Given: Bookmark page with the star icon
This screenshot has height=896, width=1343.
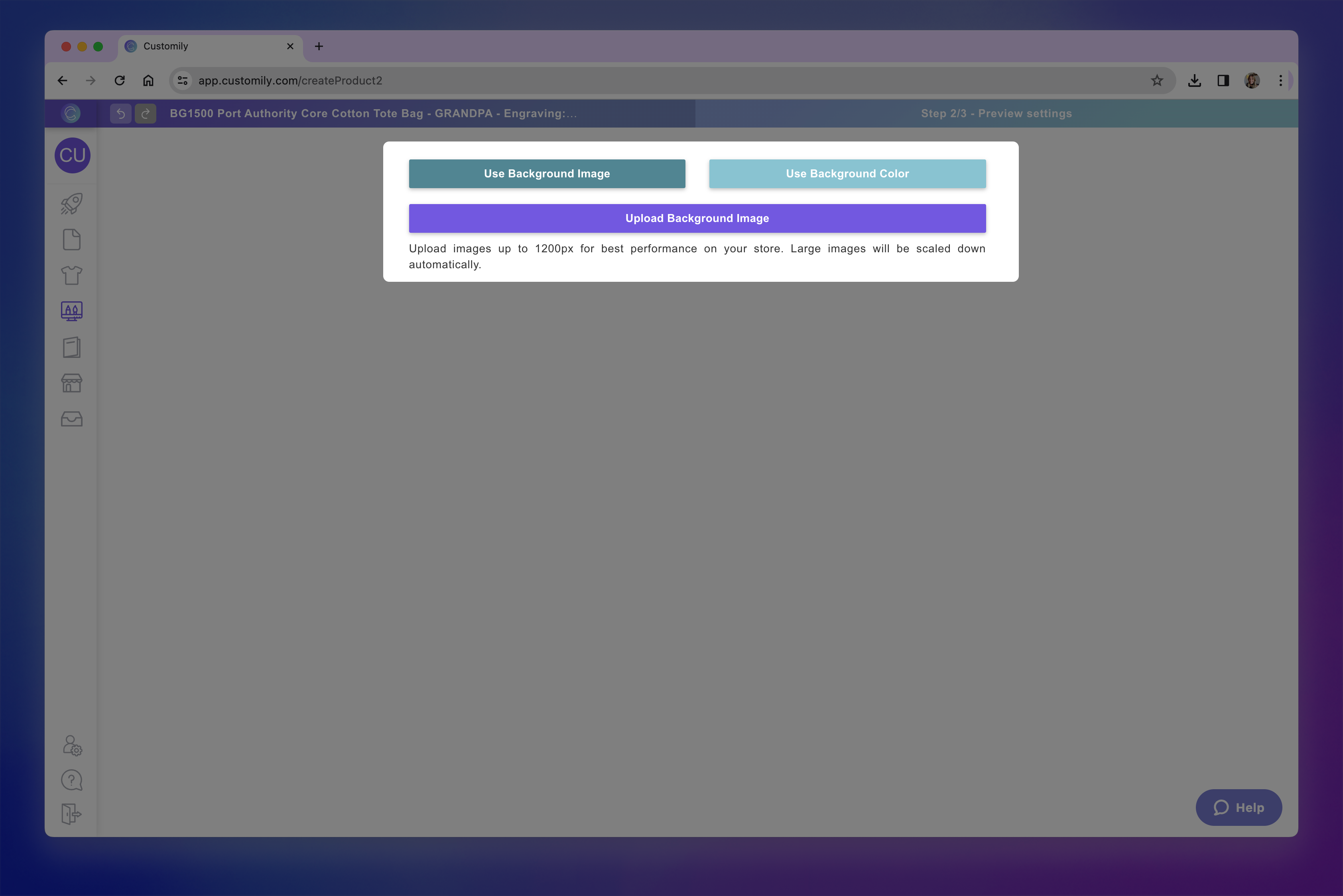Looking at the screenshot, I should tap(1157, 81).
